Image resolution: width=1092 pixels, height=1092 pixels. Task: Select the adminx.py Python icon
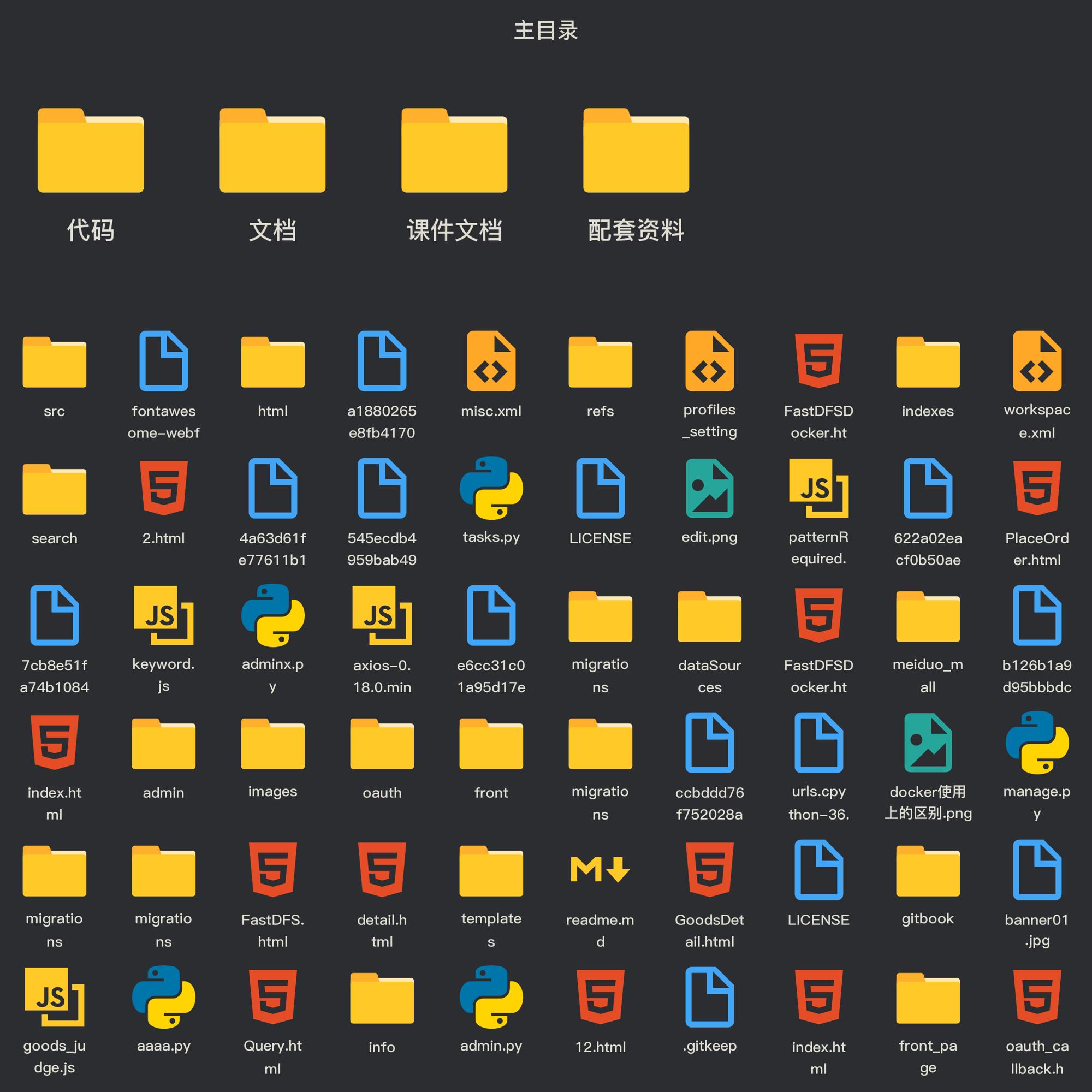(273, 615)
